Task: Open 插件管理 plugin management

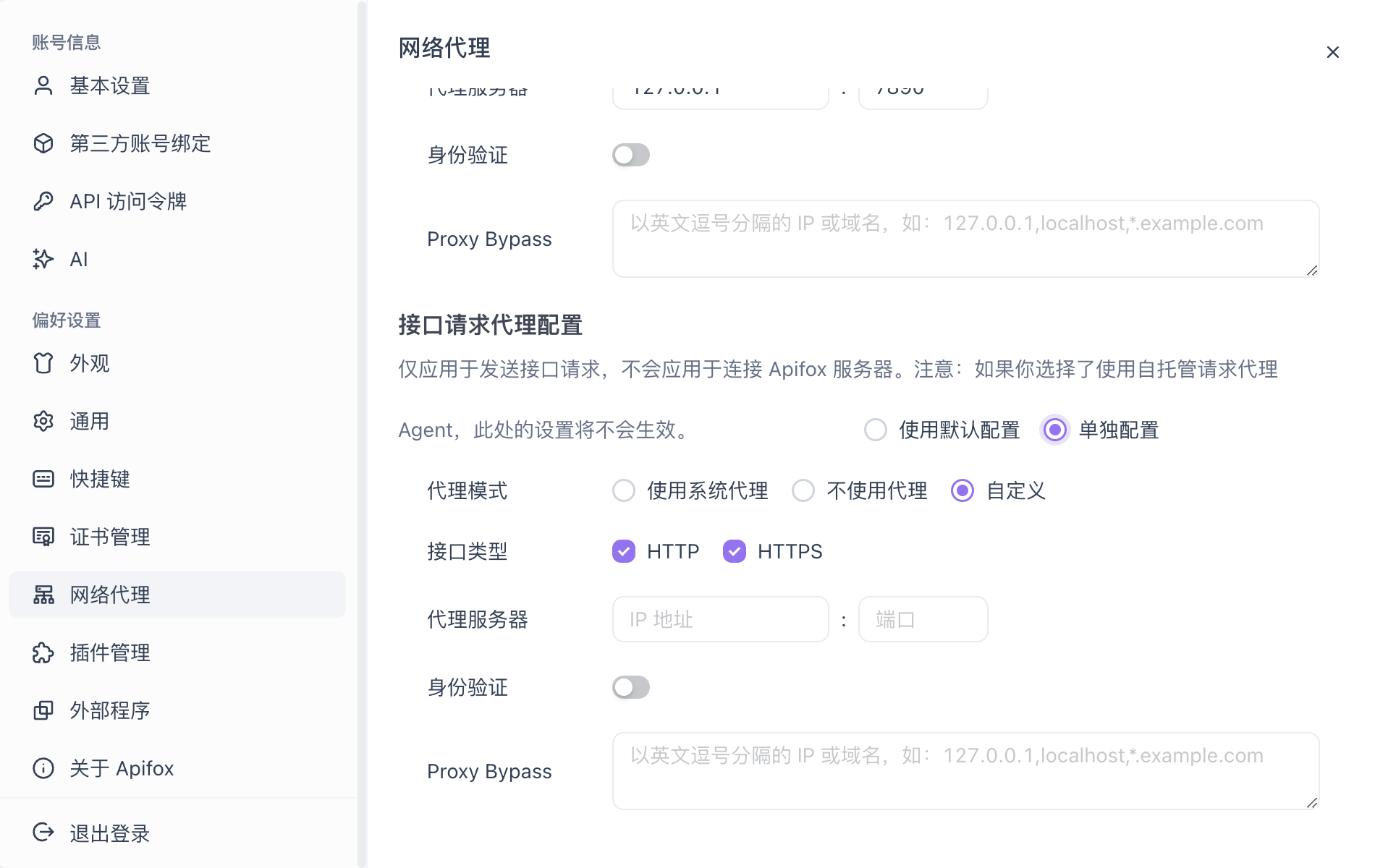Action: (110, 653)
